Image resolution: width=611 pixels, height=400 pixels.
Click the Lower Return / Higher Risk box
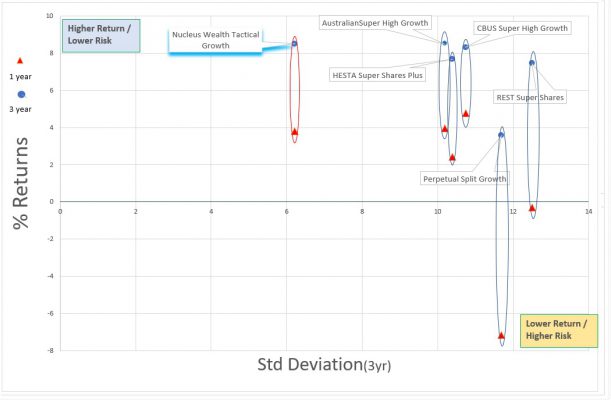click(x=559, y=330)
